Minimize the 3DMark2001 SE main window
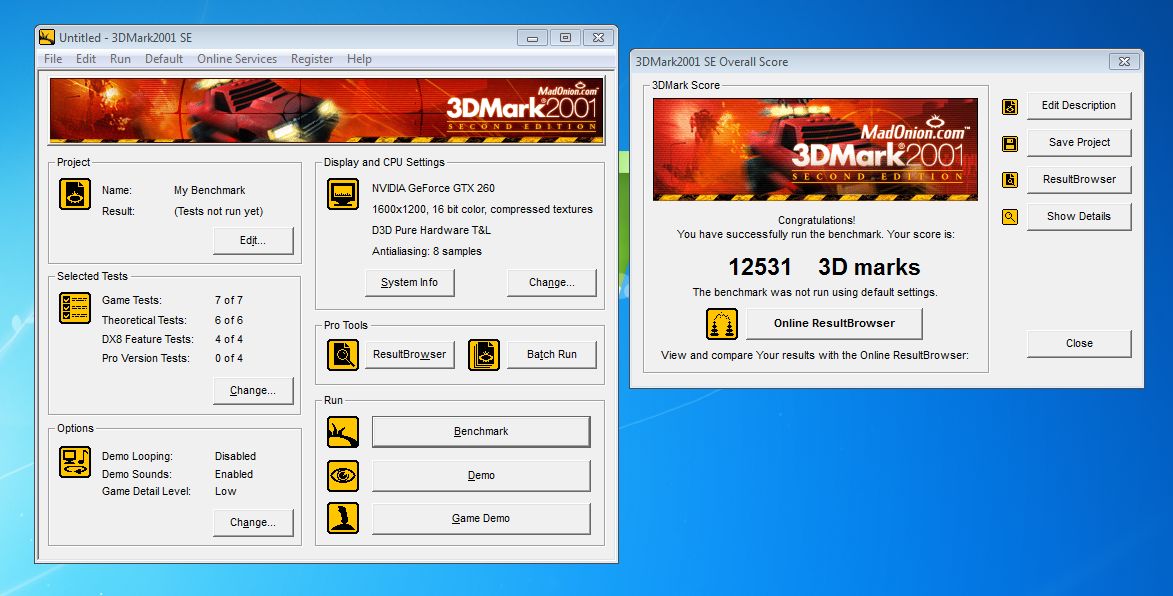1173x596 pixels. [x=532, y=38]
